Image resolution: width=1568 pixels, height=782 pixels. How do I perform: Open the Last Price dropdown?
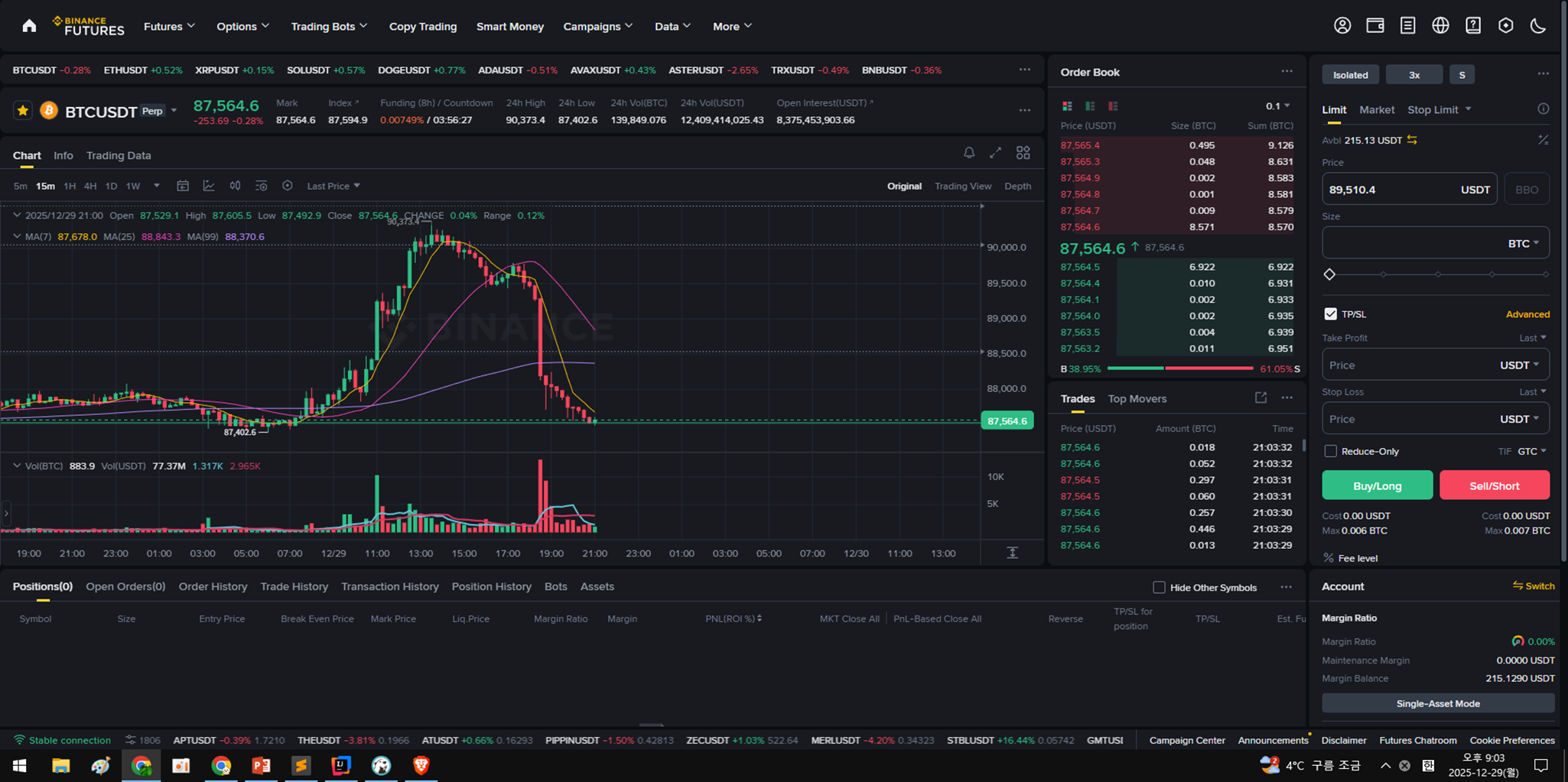[333, 186]
